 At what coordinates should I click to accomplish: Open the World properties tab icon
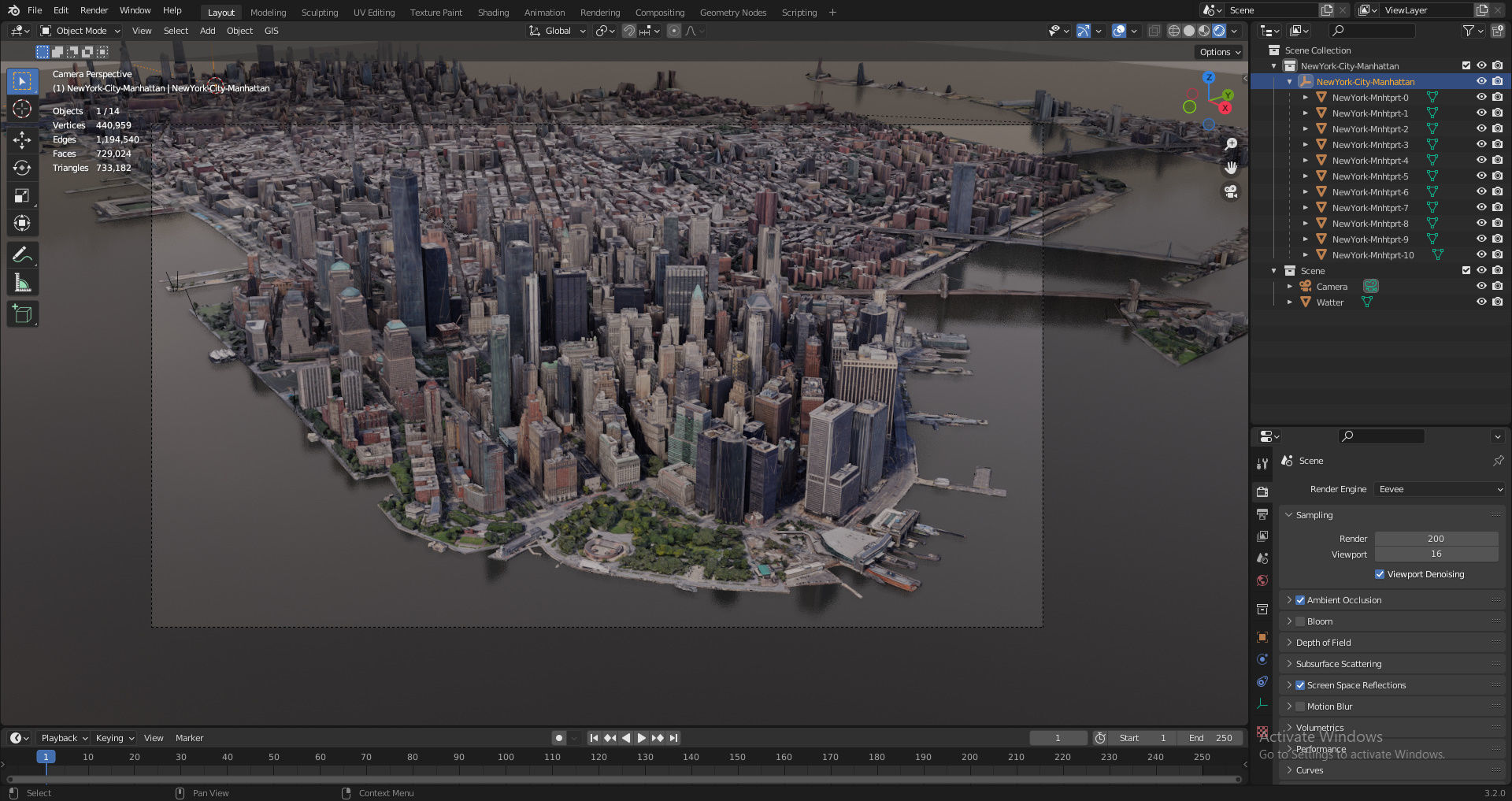(1262, 580)
